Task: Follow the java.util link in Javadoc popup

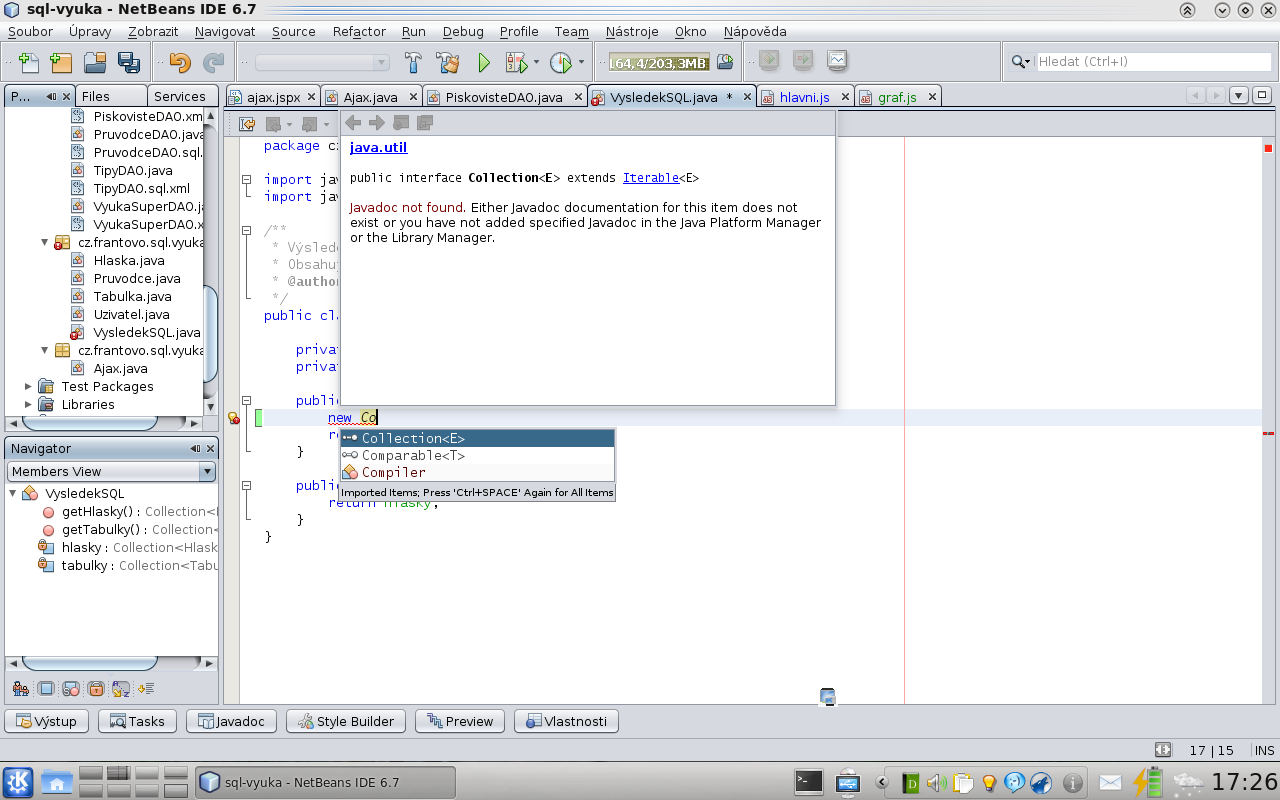Action: [378, 147]
